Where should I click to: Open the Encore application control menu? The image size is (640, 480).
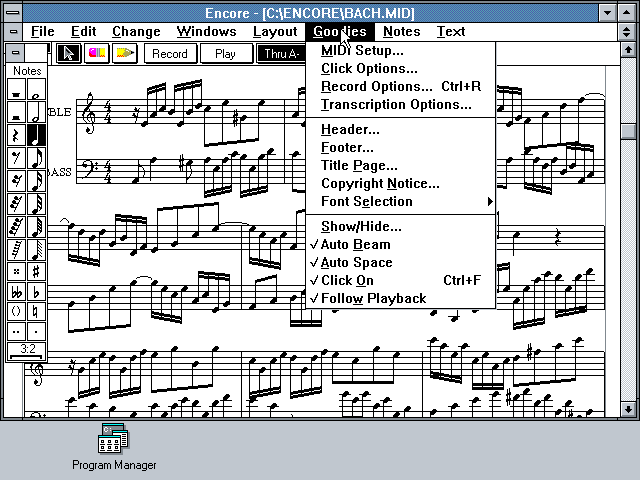click(x=13, y=13)
